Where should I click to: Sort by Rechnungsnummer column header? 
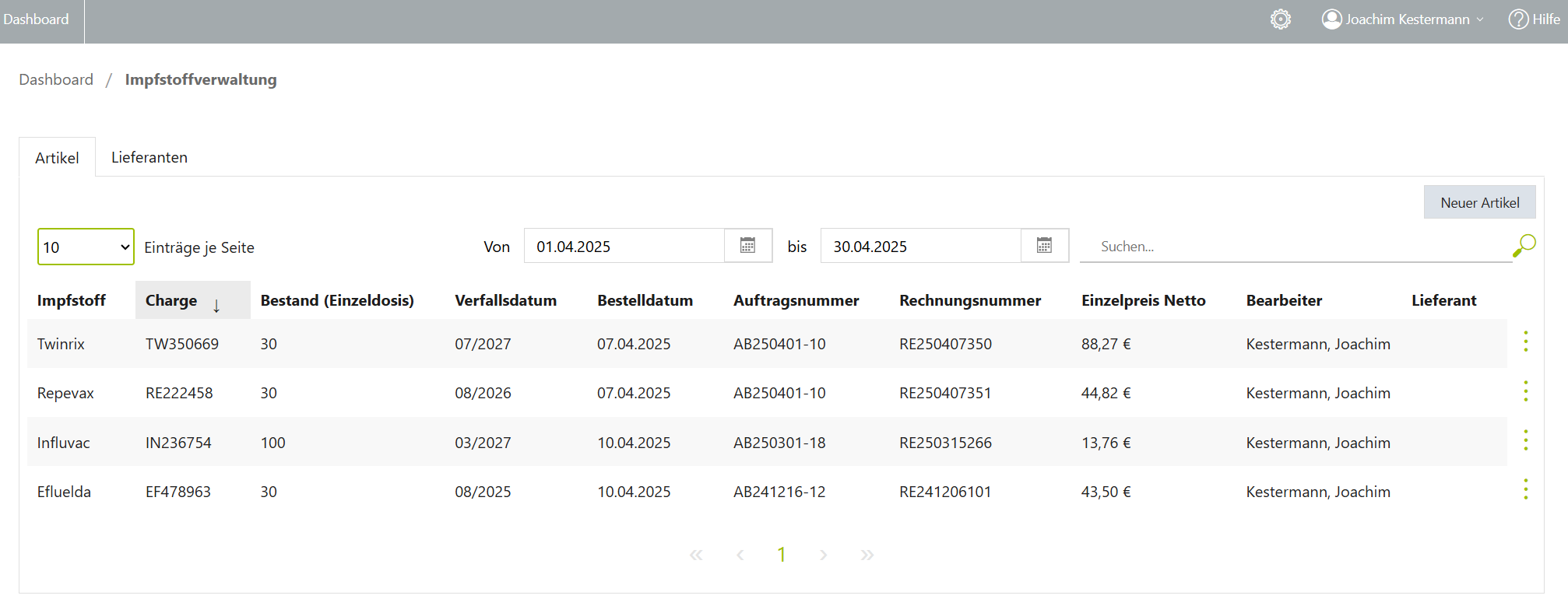point(970,300)
